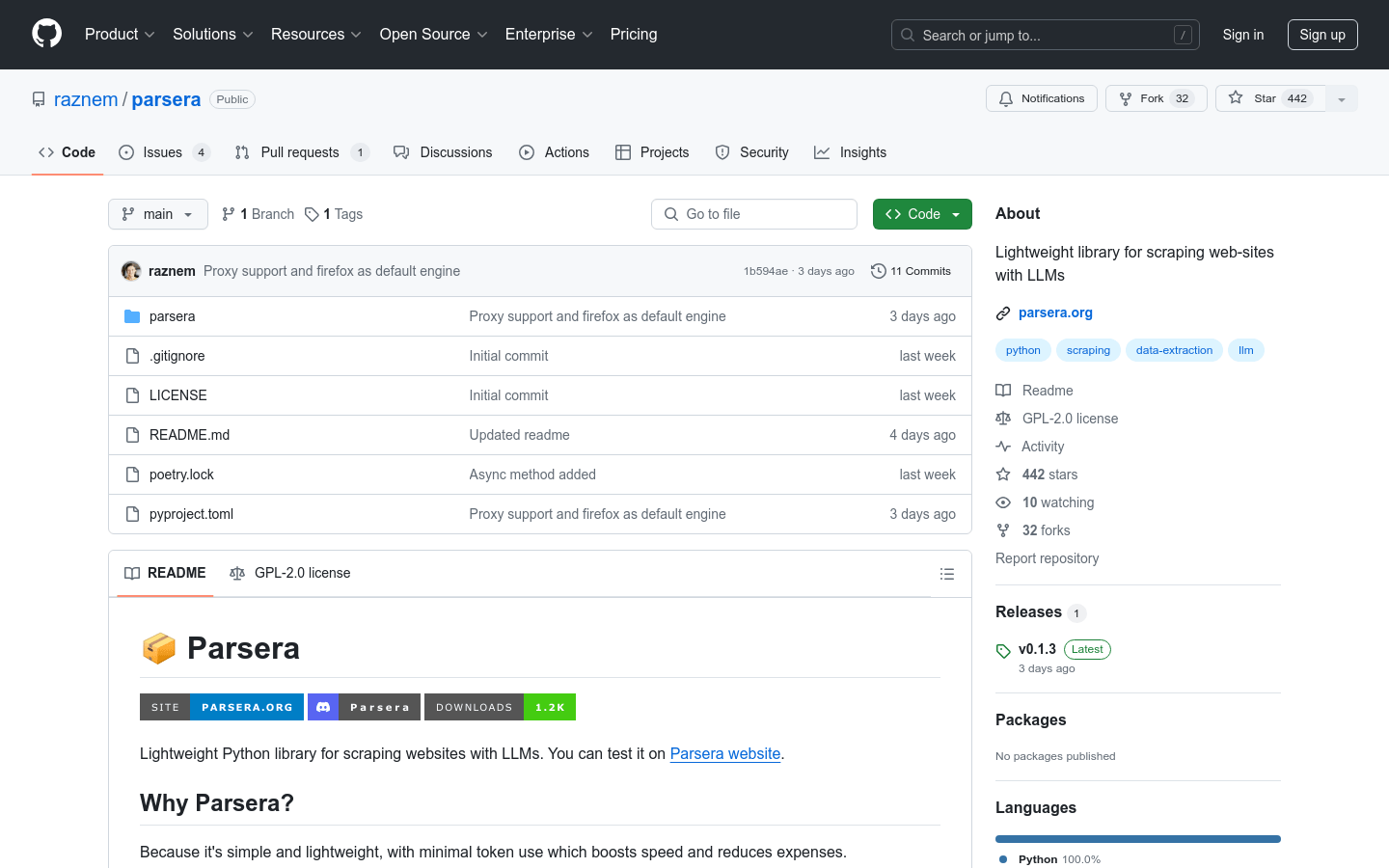Open the Parsera website link in README

[x=725, y=753]
